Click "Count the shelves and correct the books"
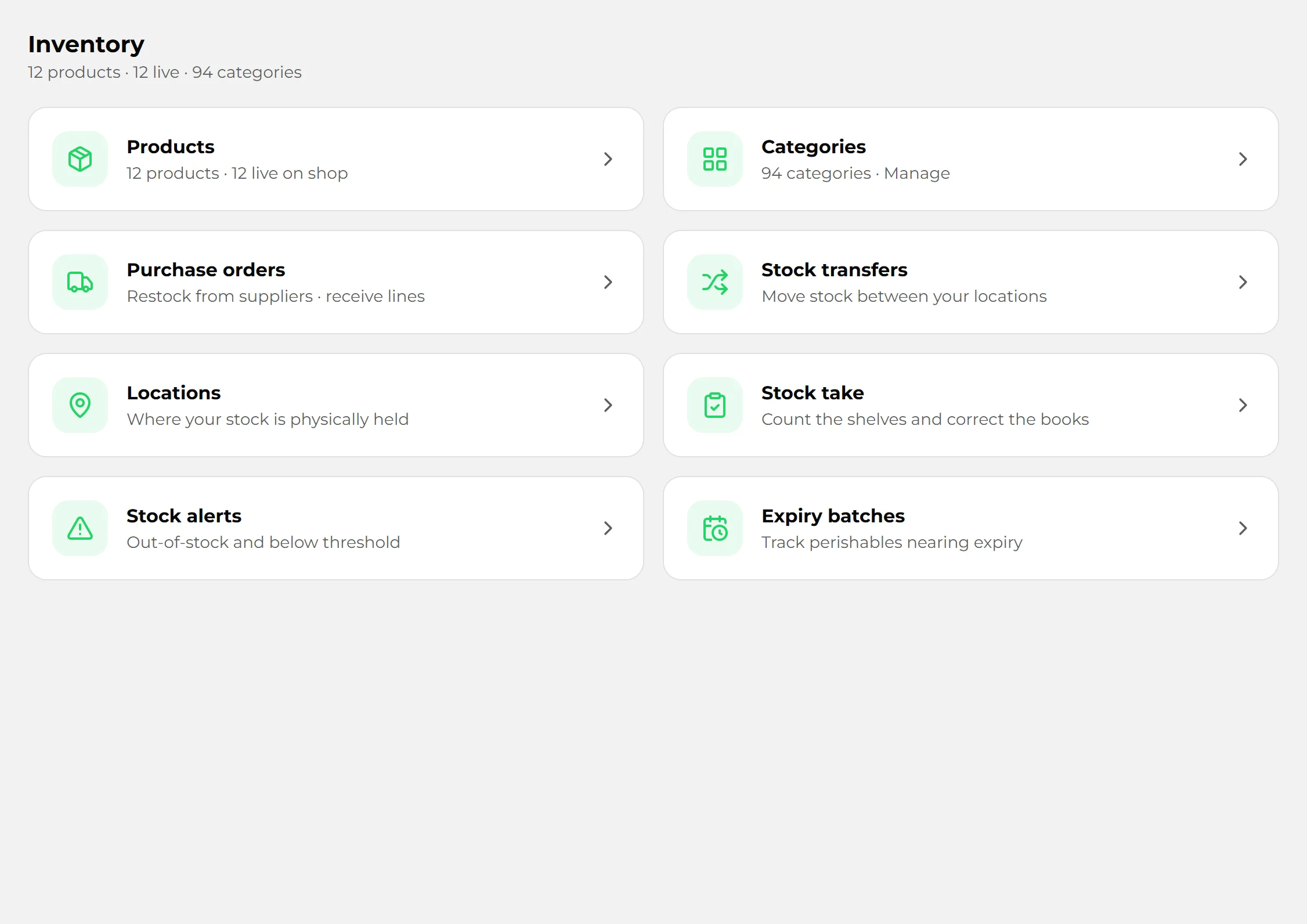Viewport: 1307px width, 924px height. [925, 419]
